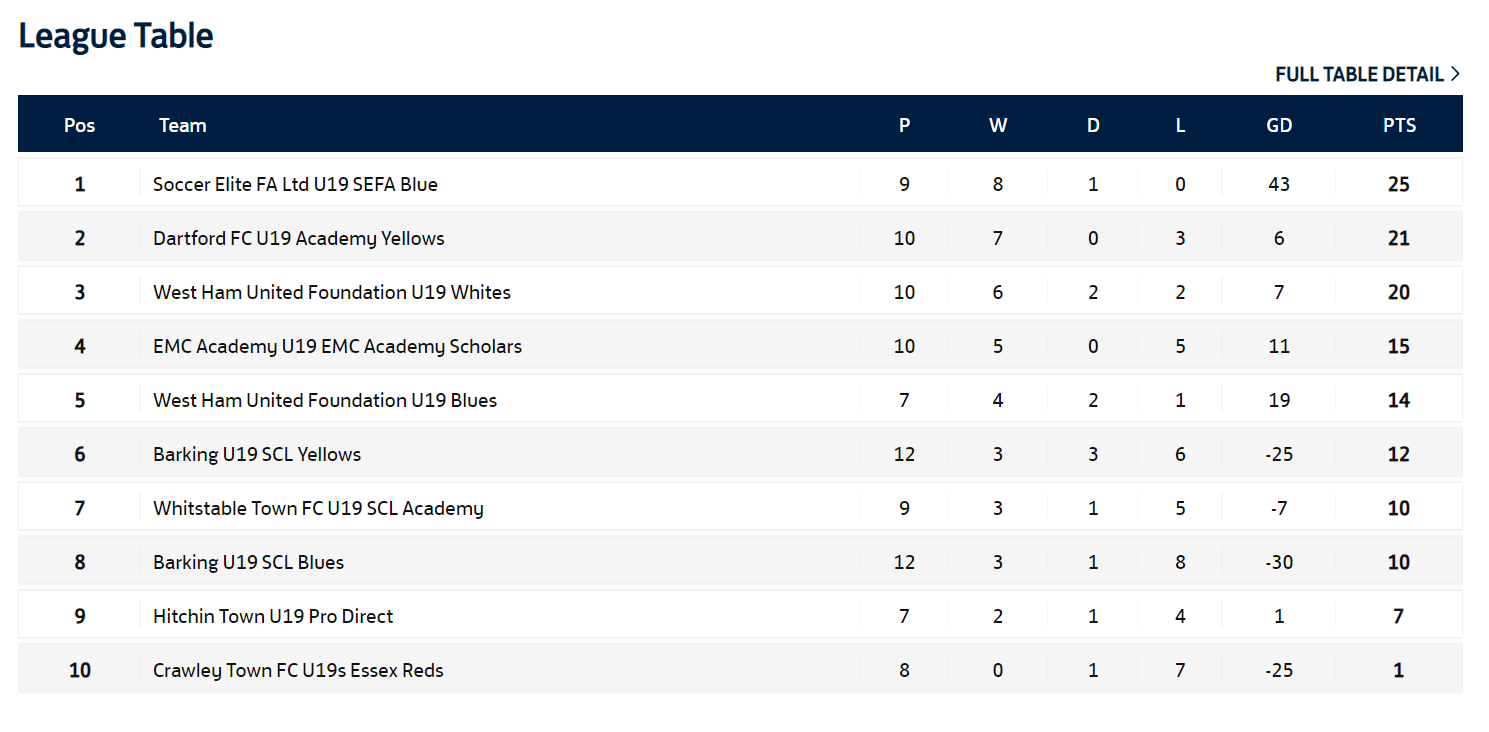Select West Ham United Foundation U19 Whites
Image resolution: width=1489 pixels, height=732 pixels.
coord(331,292)
